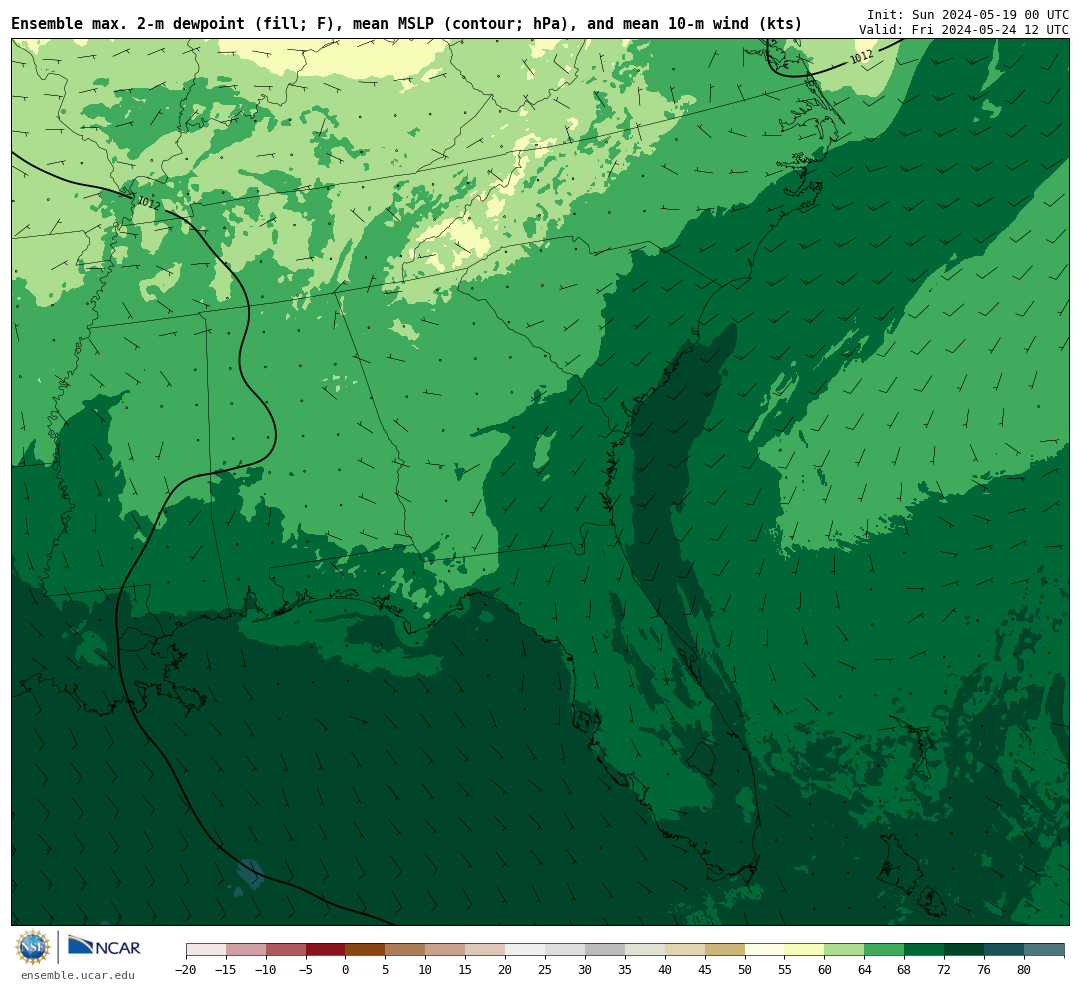Screen dimensions: 1080x988
Task: Click the '−5' colorbar tick label
Action: point(306,969)
